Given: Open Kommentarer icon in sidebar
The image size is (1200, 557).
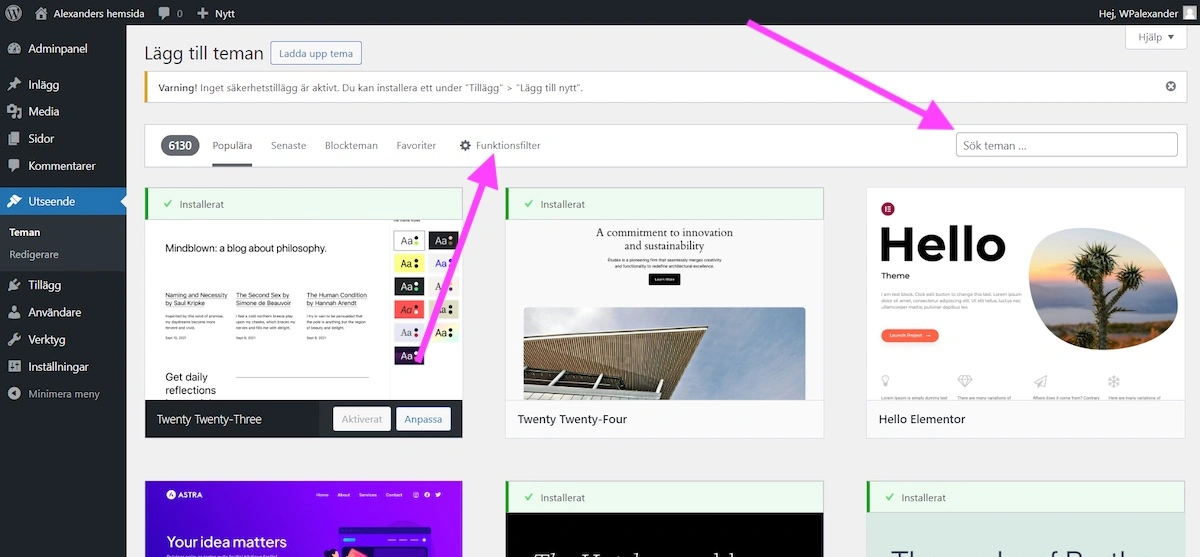Looking at the screenshot, I should click(14, 166).
